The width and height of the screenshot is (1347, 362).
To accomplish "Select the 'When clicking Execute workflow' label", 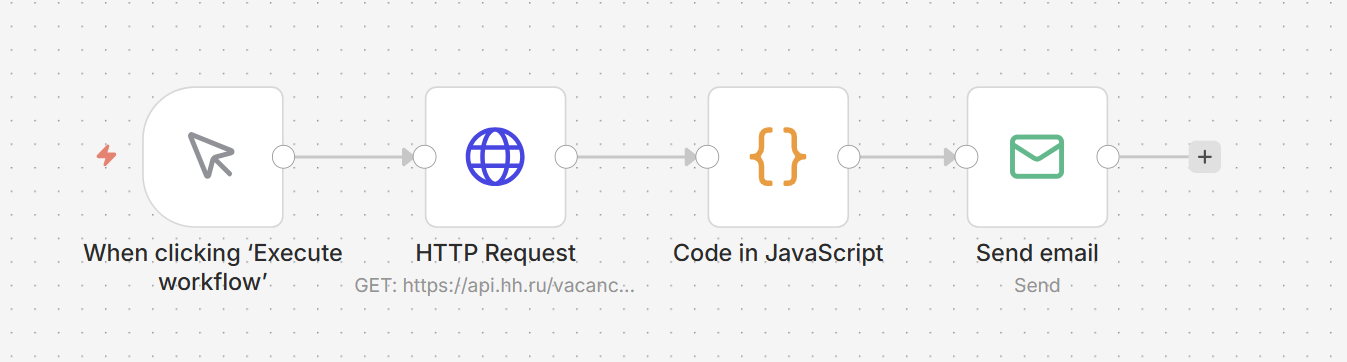I will (213, 267).
